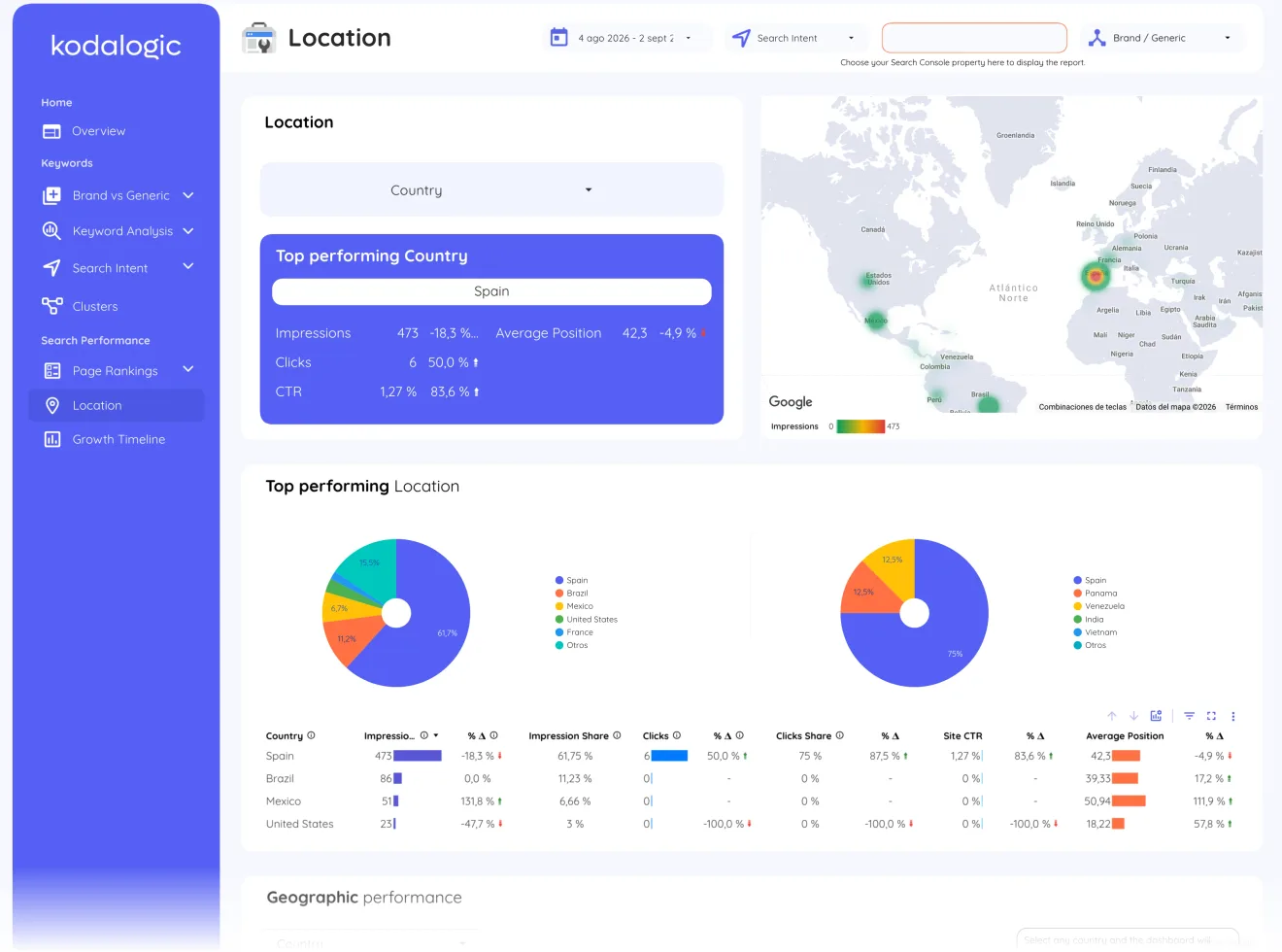Screen dimensions: 1282x952
Task: Click the Impressions map color gradient bar
Action: [860, 425]
